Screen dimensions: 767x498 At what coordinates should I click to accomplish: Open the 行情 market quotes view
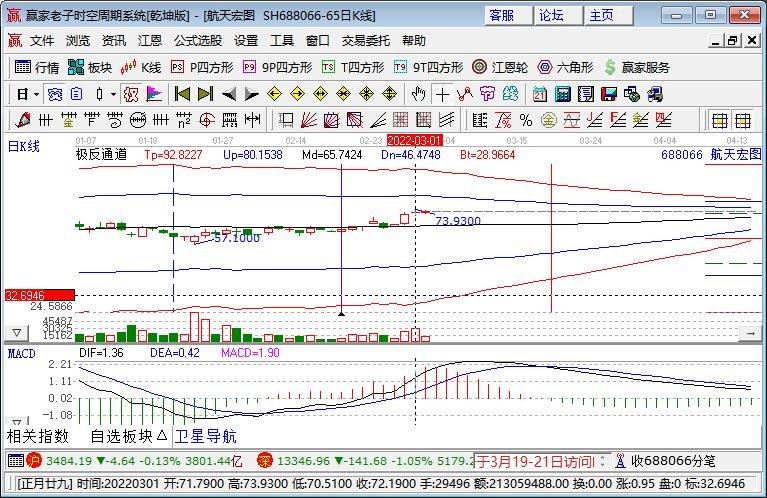pyautogui.click(x=37, y=67)
